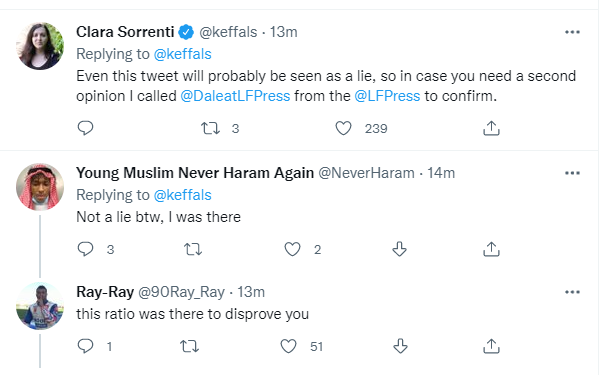
Task: Retweet the 'Not a lie btw' tweet
Action: tap(193, 249)
